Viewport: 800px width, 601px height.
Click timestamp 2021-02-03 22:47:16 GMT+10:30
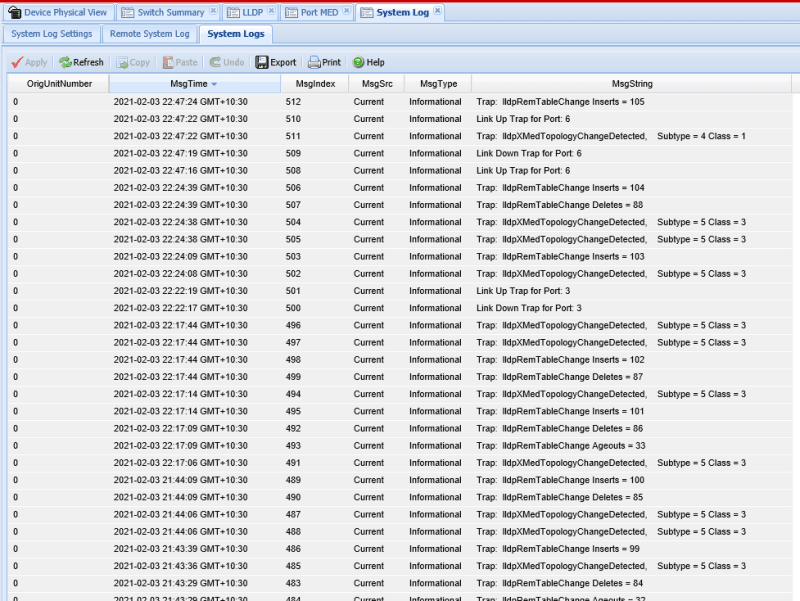181,170
